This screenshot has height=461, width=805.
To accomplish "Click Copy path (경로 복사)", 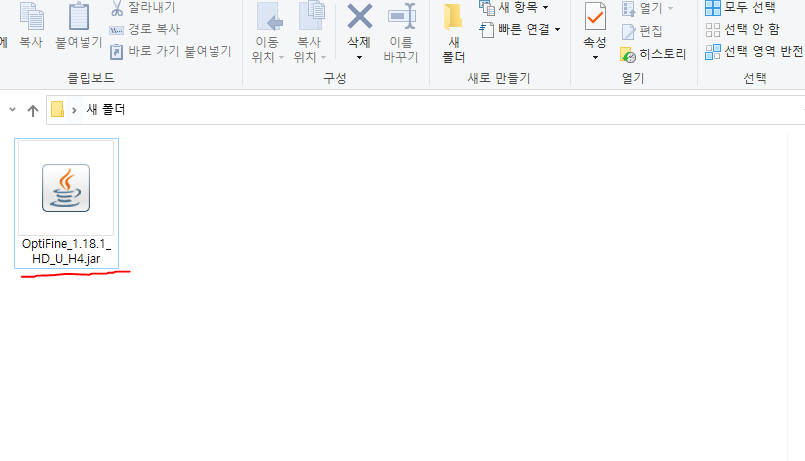I will (x=144, y=29).
